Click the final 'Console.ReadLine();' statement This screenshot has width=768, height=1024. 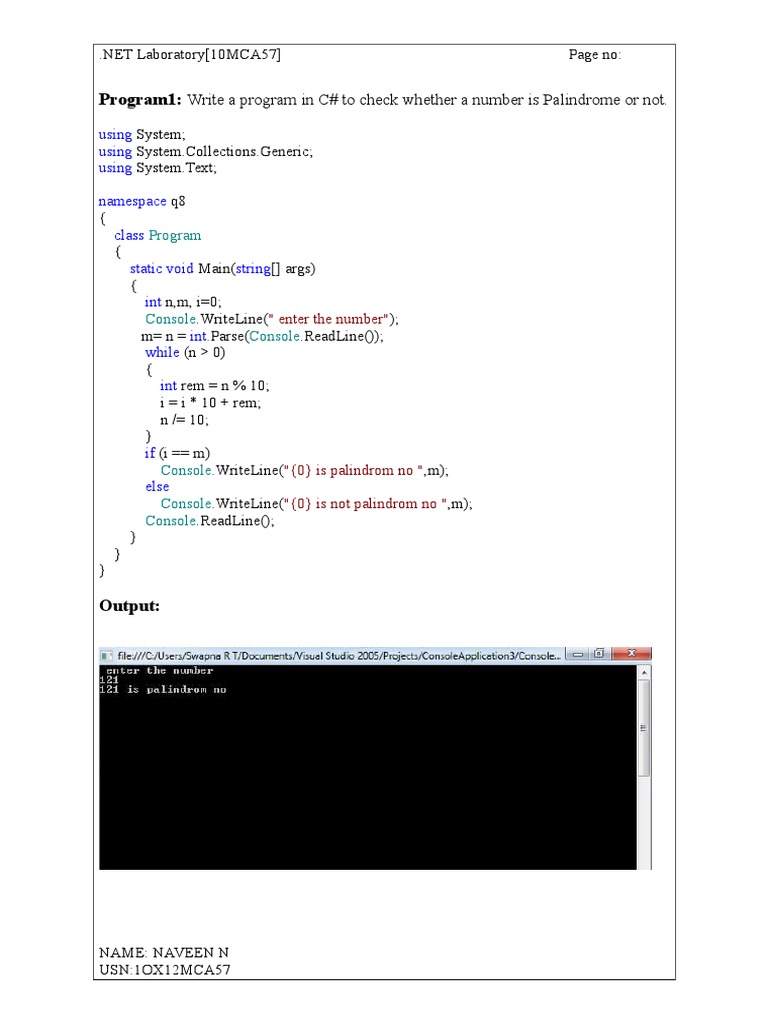click(210, 520)
